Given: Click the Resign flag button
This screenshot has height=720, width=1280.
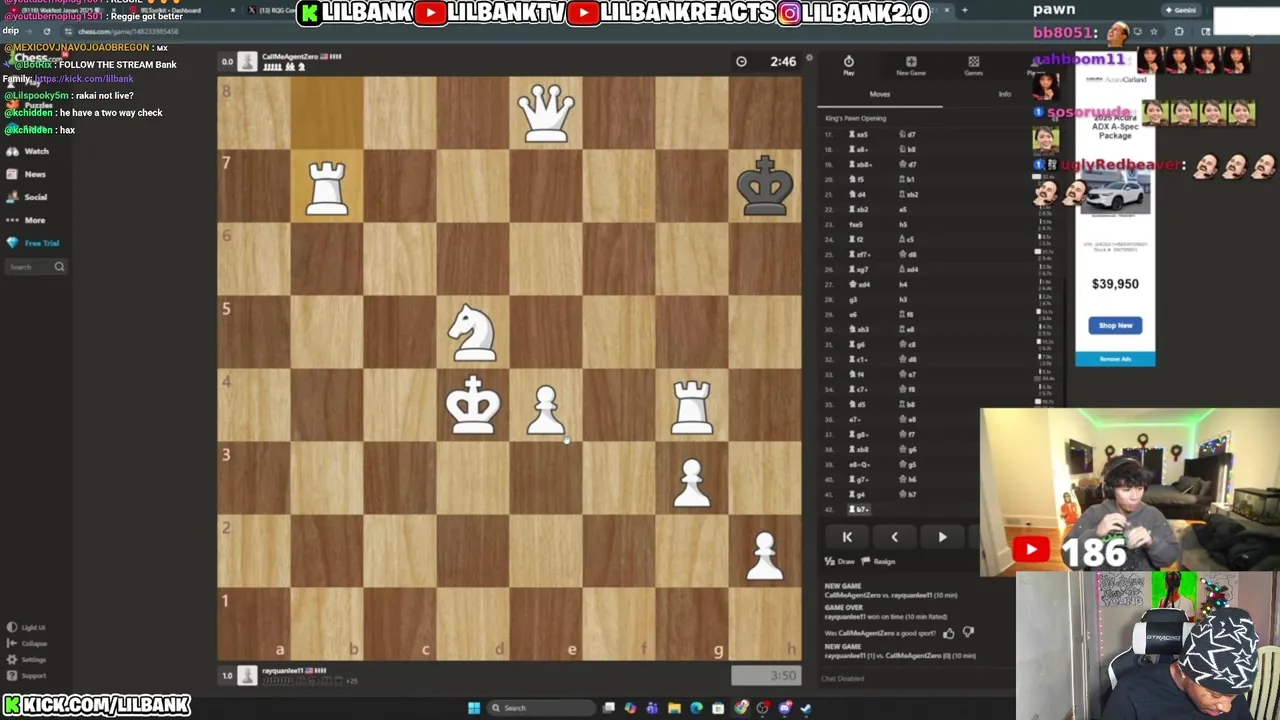Looking at the screenshot, I should (x=878, y=562).
